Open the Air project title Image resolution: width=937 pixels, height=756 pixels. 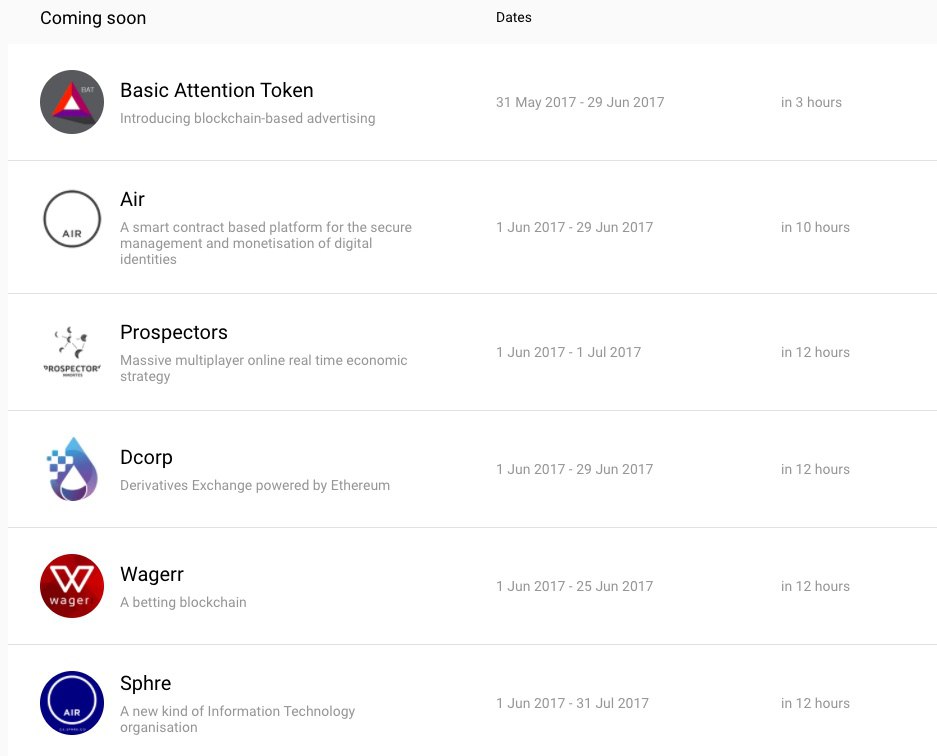pos(132,199)
